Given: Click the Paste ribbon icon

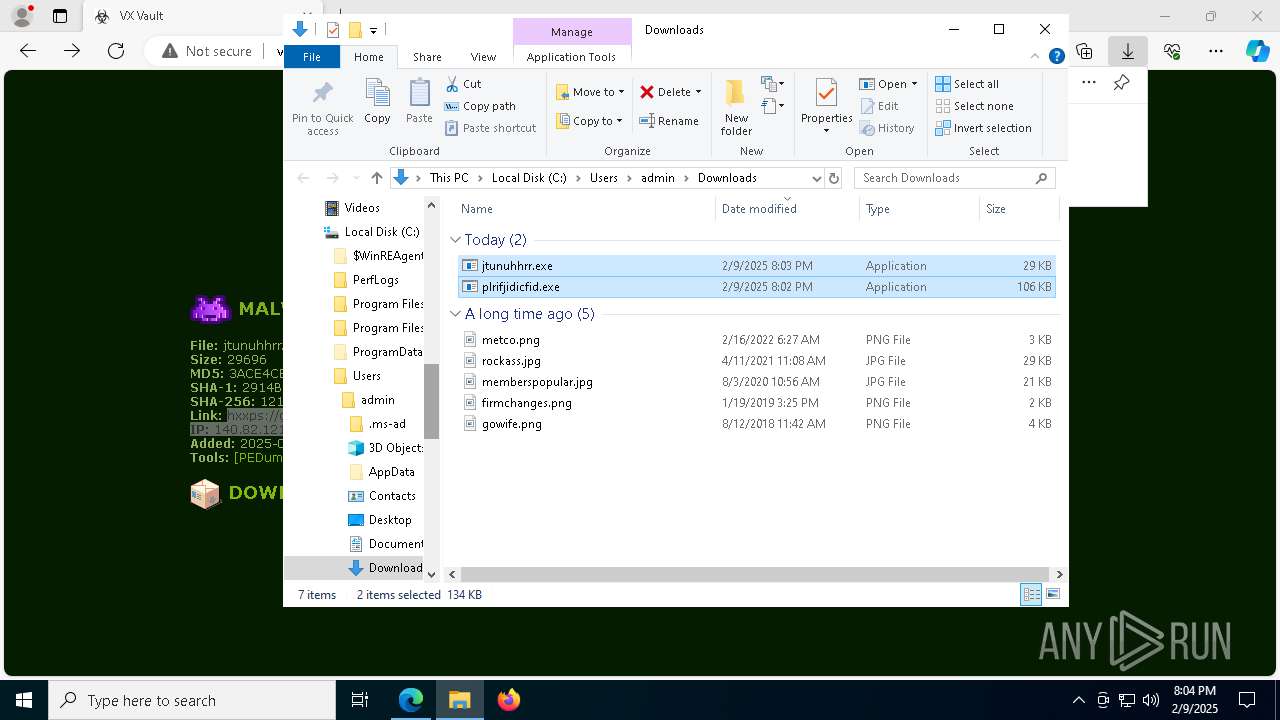Looking at the screenshot, I should [x=419, y=101].
